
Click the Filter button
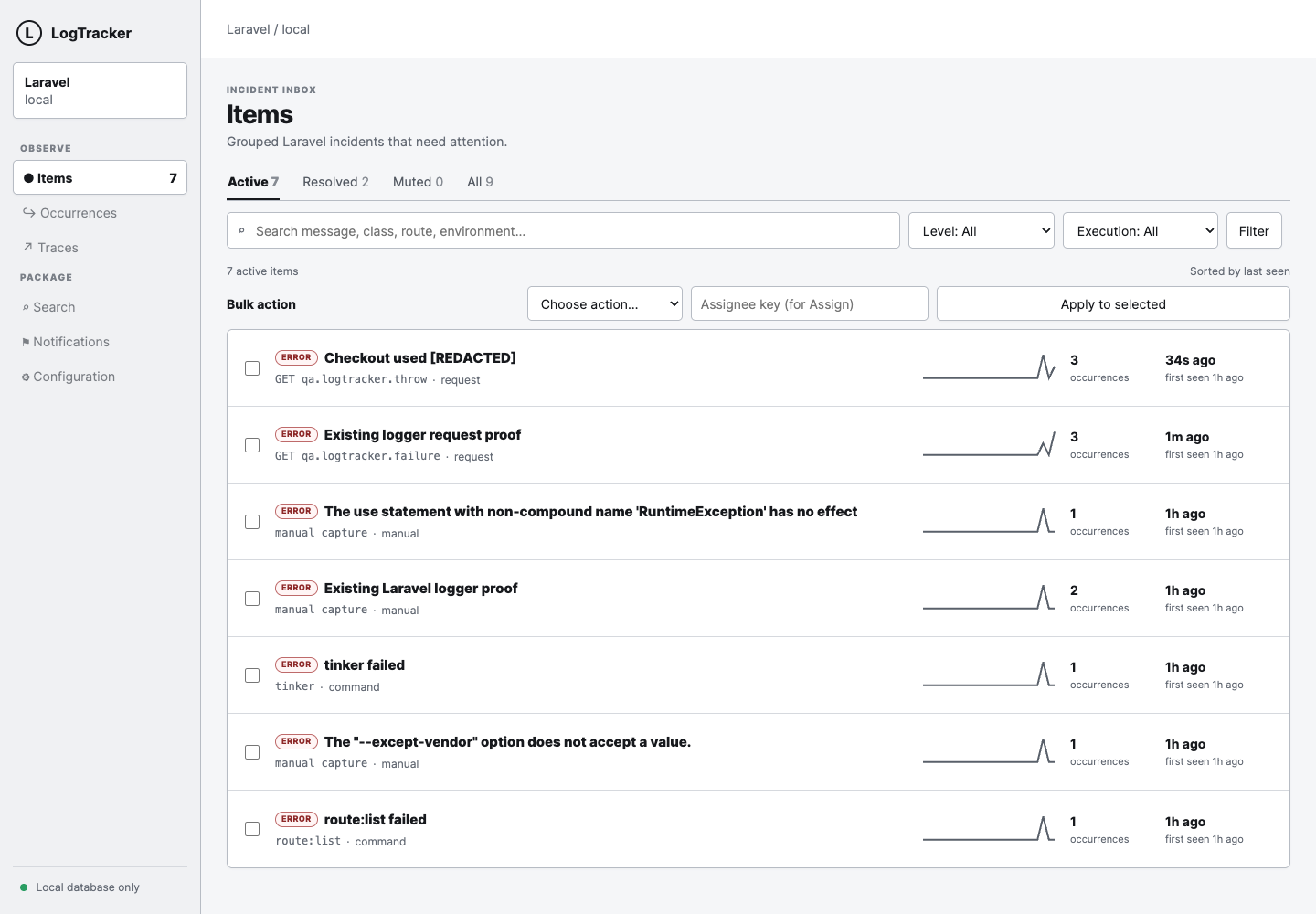click(x=1254, y=230)
